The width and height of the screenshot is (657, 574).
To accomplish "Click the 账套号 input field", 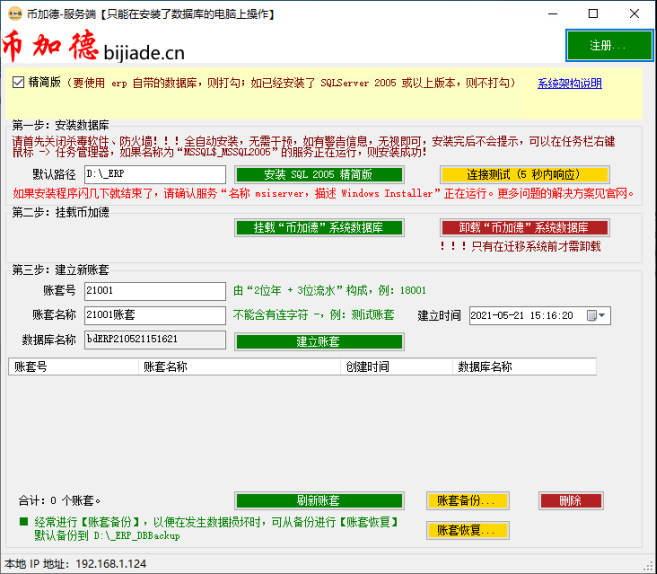I will (155, 291).
